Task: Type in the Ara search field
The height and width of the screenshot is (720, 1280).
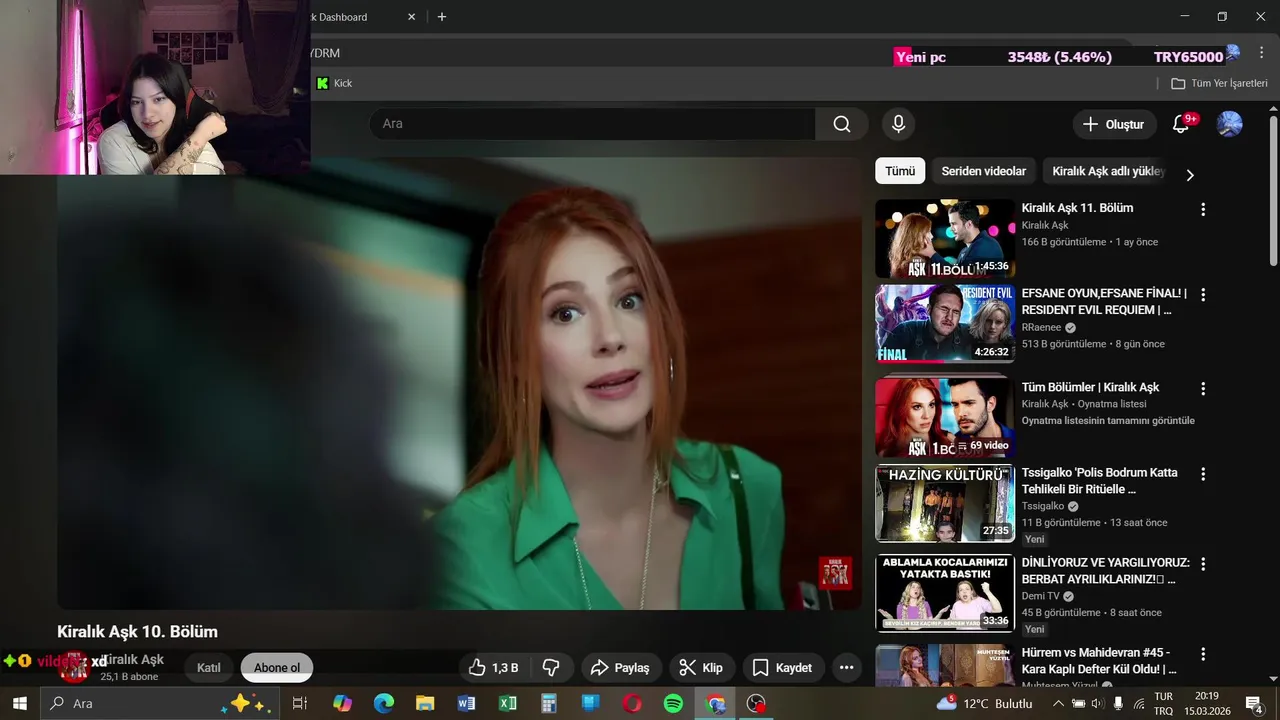Action: tap(592, 124)
